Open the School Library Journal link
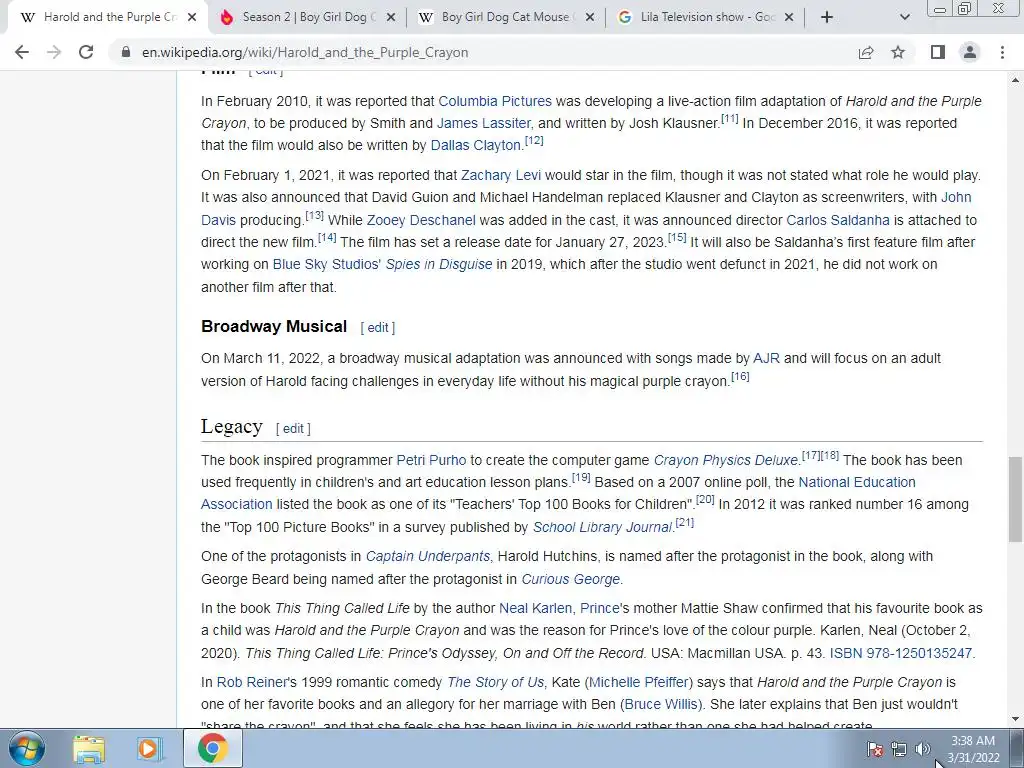This screenshot has height=768, width=1024. (x=602, y=528)
